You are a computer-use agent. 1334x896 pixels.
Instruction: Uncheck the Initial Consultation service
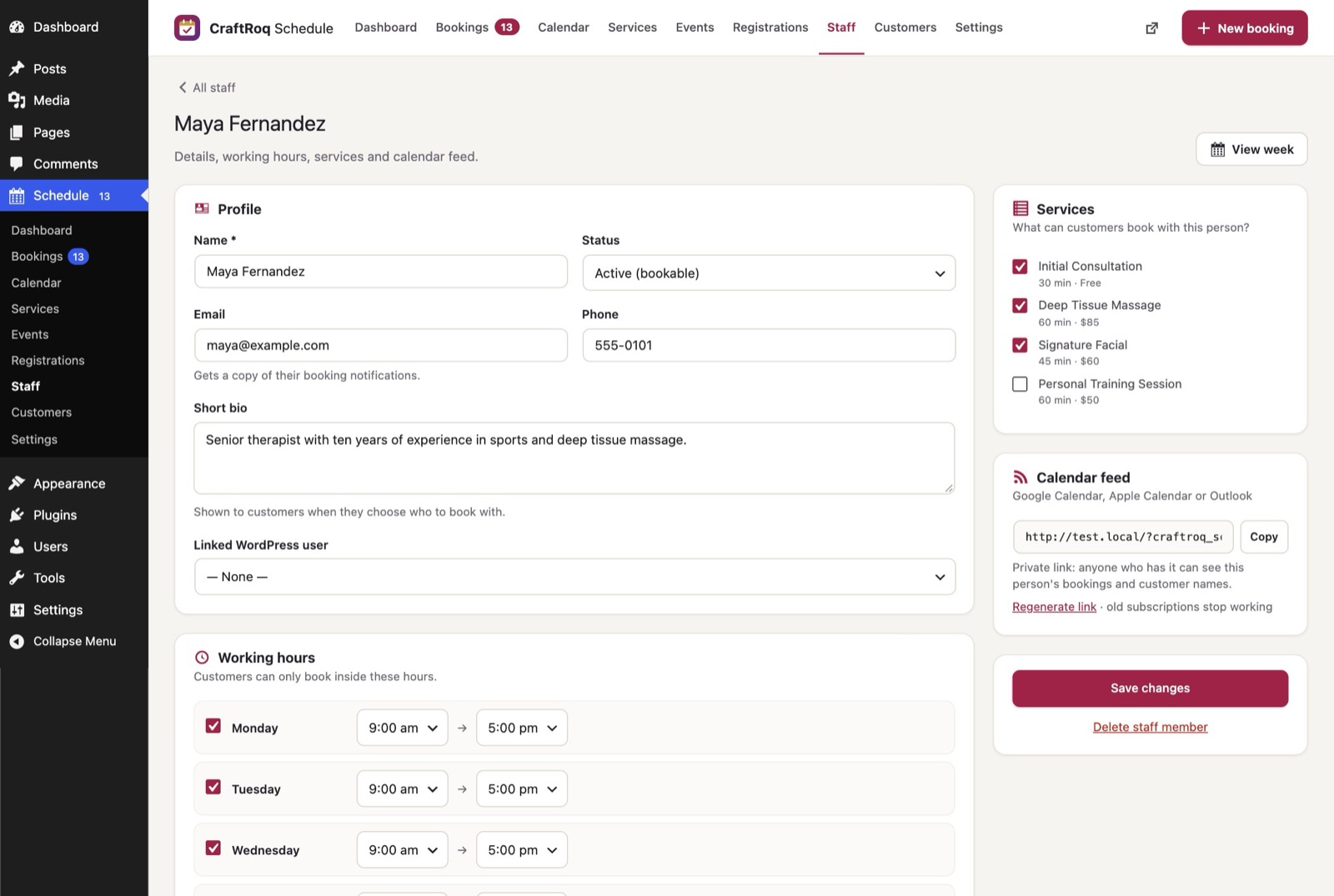1020,267
